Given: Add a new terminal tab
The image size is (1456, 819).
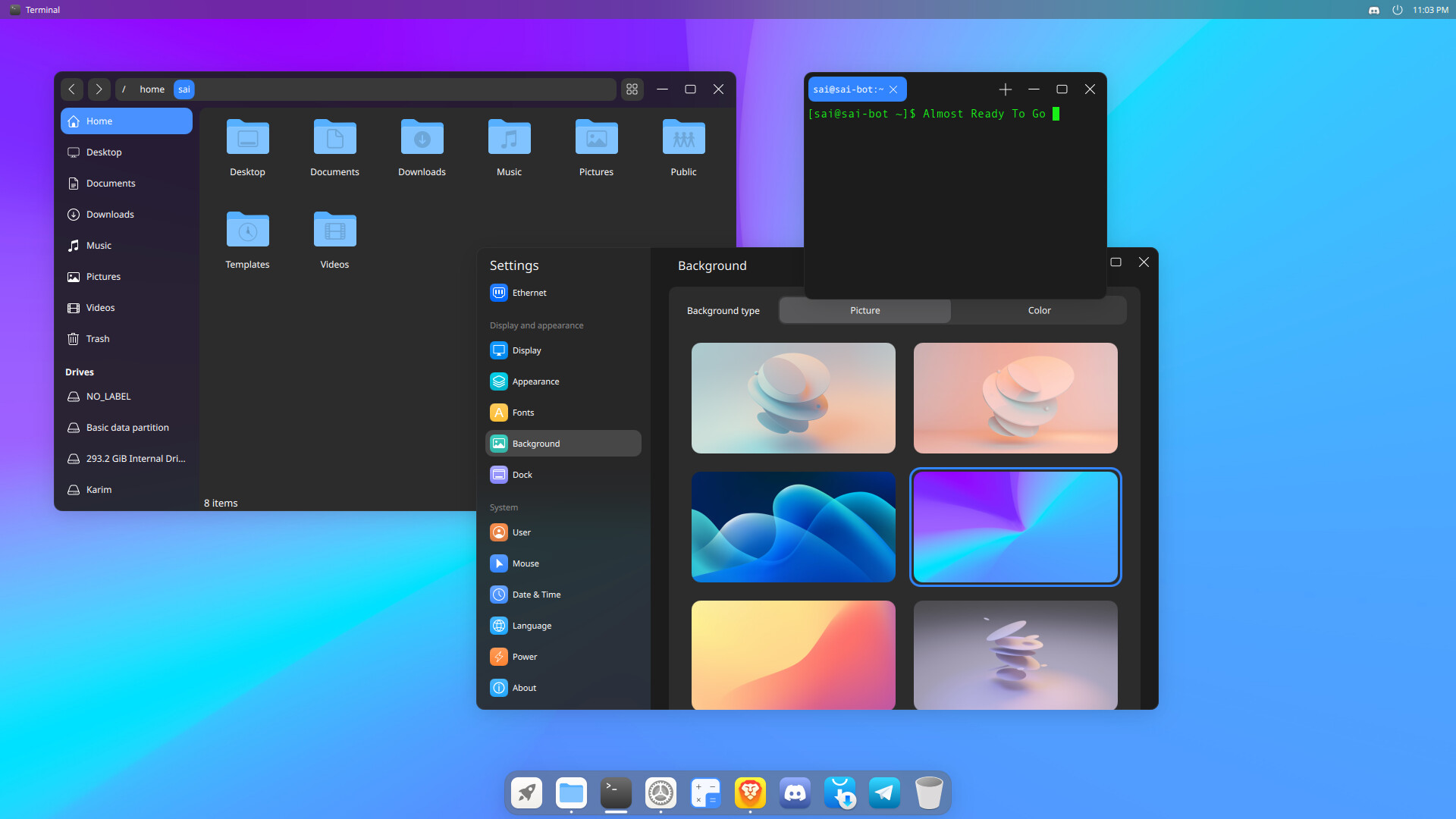Looking at the screenshot, I should (1006, 89).
